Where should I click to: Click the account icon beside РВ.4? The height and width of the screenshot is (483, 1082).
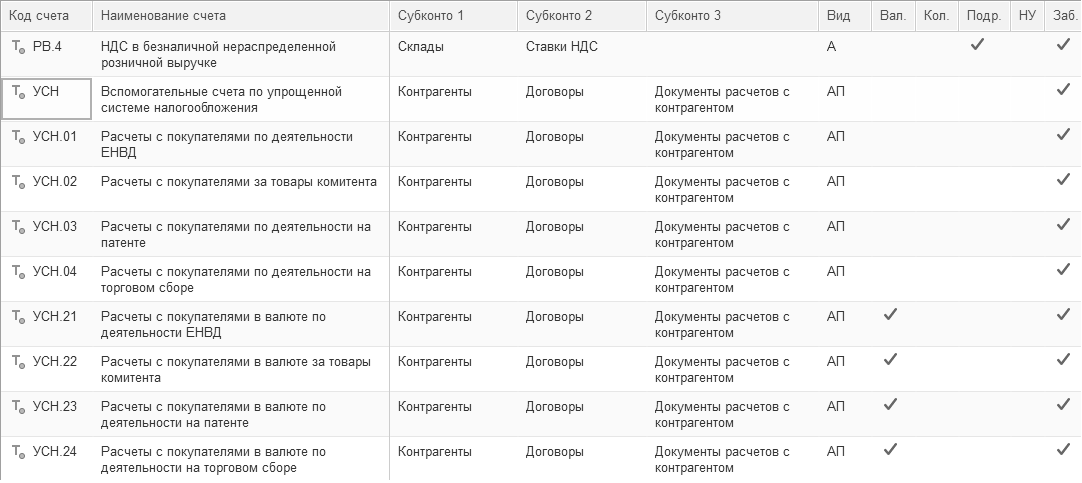click(18, 47)
